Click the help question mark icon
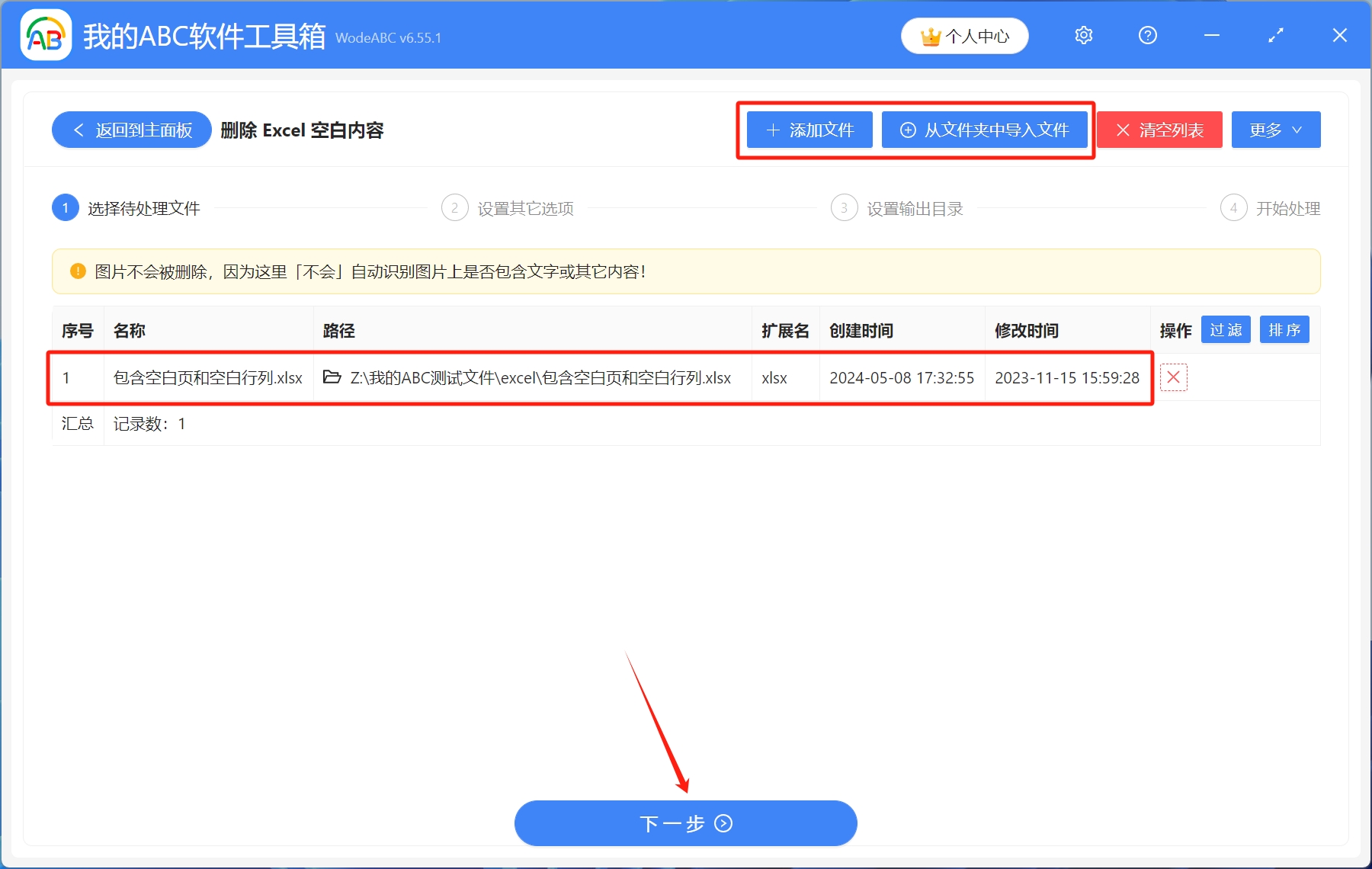Viewport: 1372px width, 869px height. pyautogui.click(x=1147, y=35)
